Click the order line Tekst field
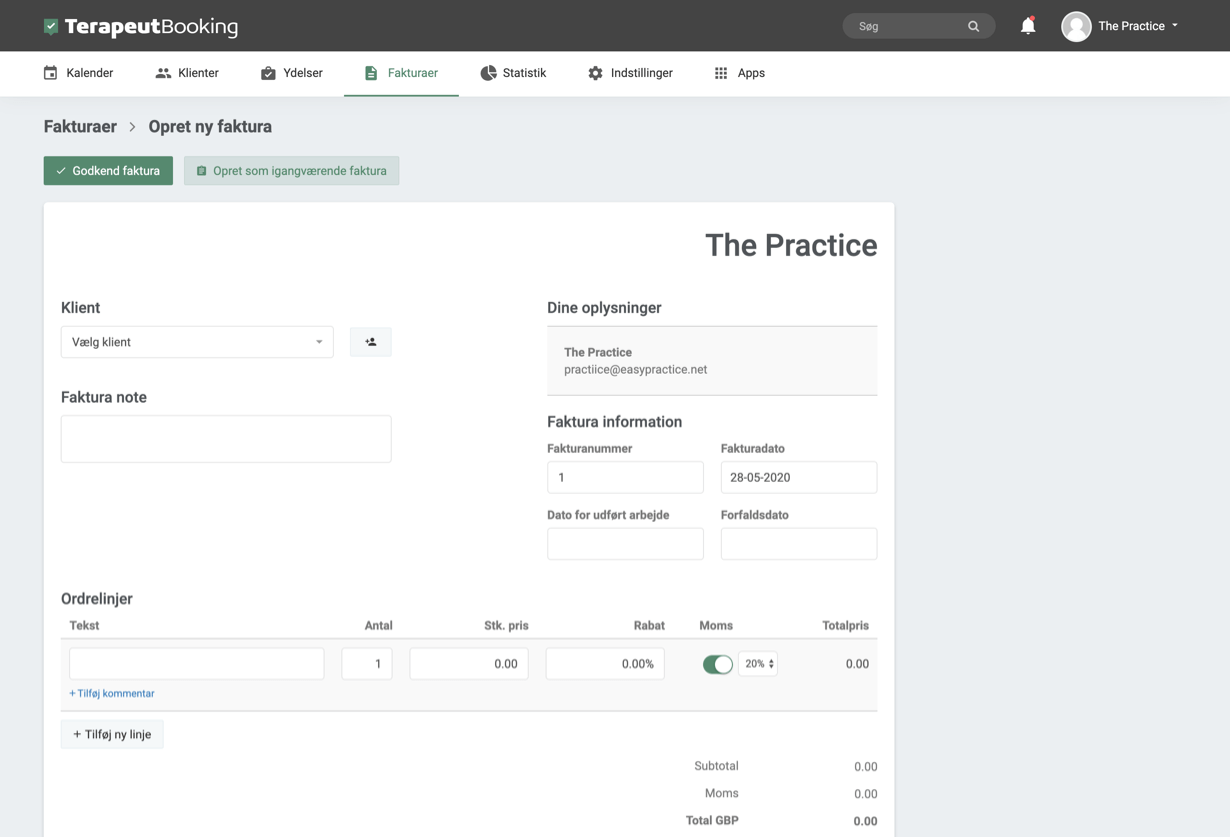Viewport: 1230px width, 837px height. 197,664
